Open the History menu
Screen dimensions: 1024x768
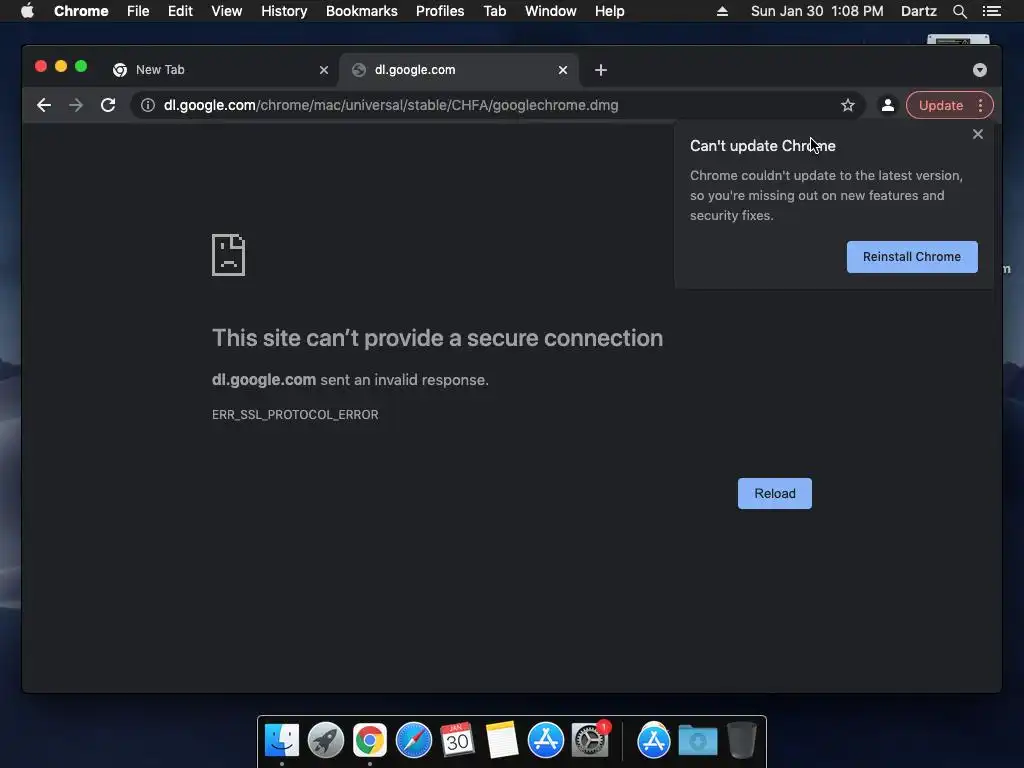284,11
